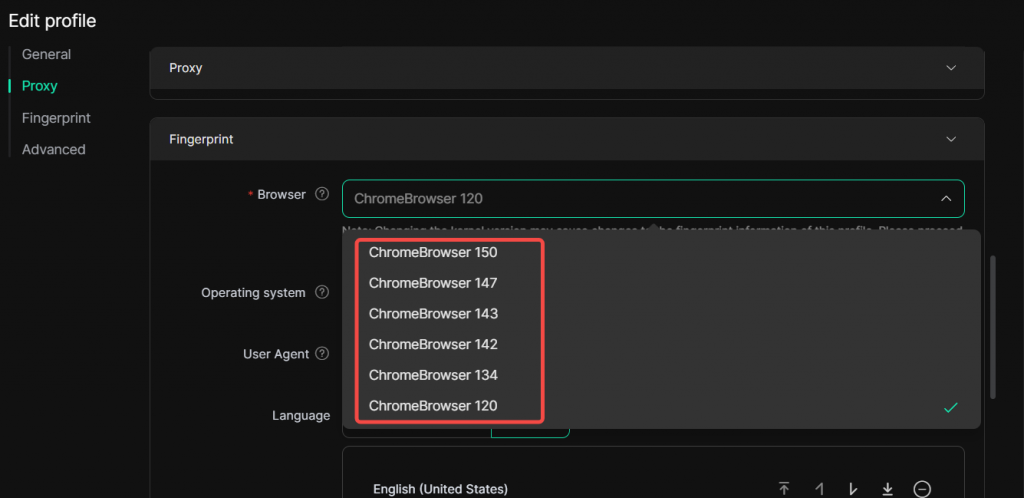This screenshot has width=1024, height=498.
Task: Go to Fingerprint in the sidebar
Action: tap(56, 118)
